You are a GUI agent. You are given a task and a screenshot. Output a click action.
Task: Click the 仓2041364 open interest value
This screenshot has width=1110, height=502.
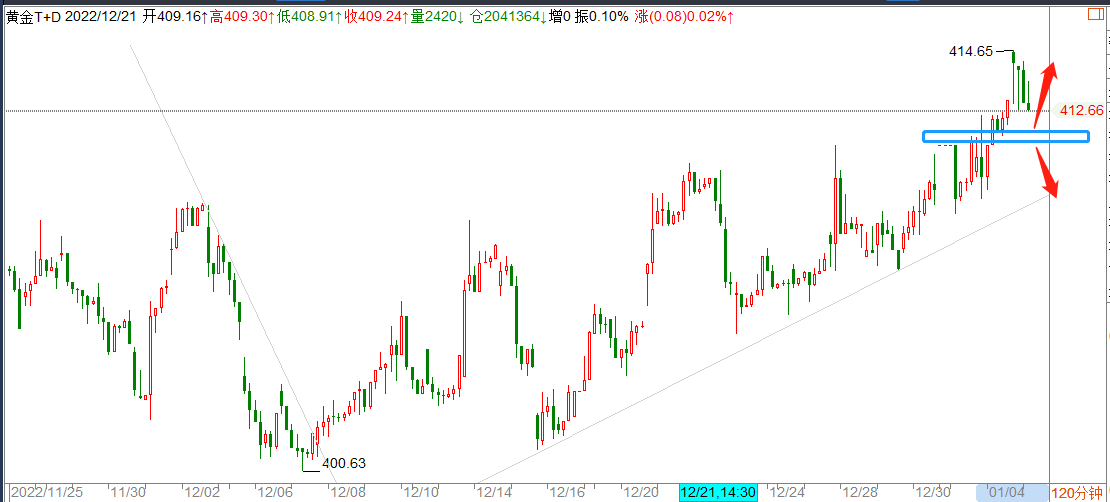coord(508,17)
